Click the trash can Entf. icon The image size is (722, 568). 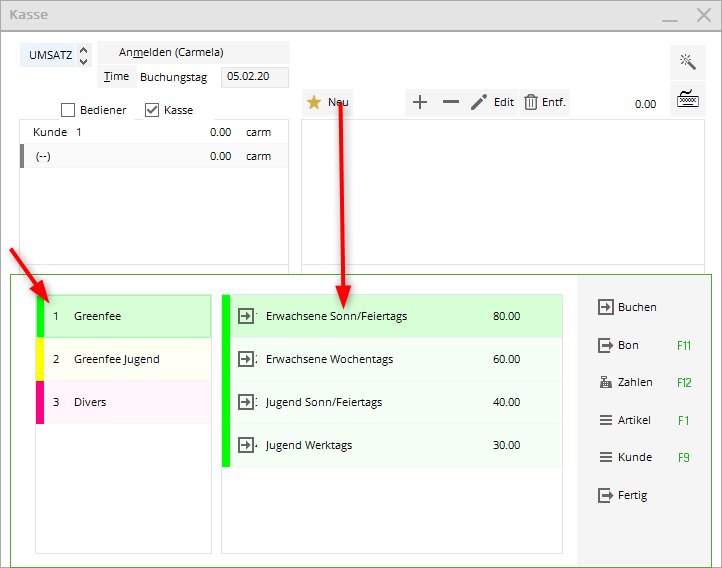point(530,102)
